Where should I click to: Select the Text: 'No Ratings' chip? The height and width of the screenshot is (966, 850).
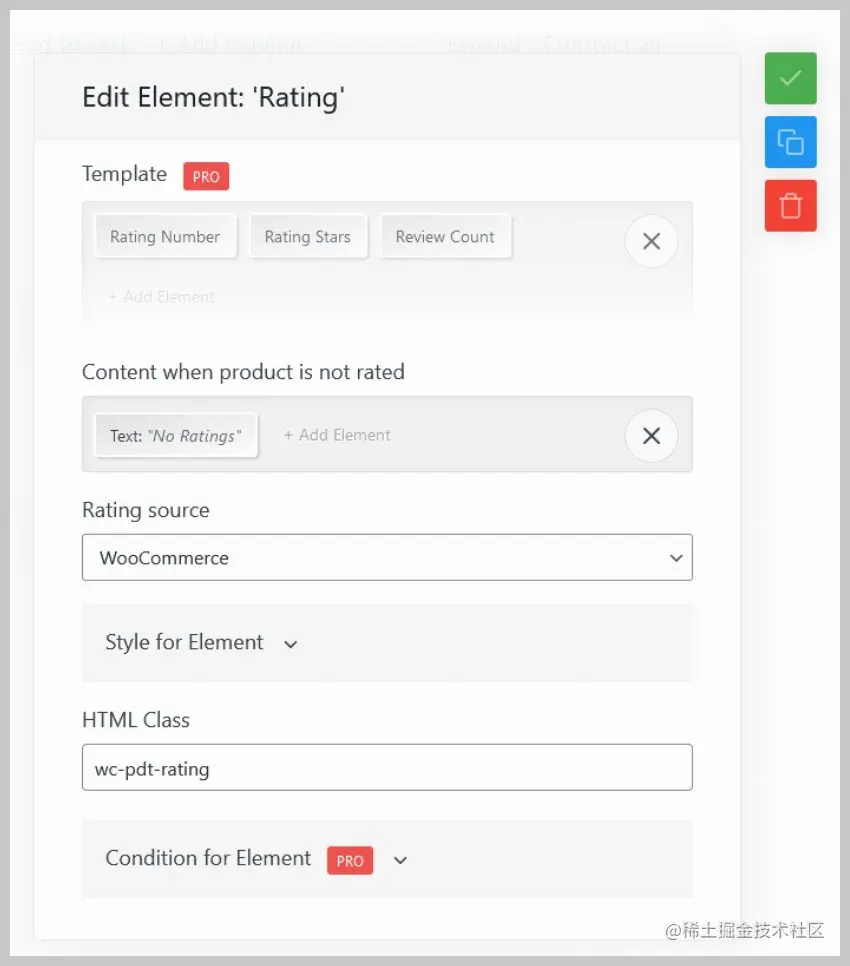[176, 434]
